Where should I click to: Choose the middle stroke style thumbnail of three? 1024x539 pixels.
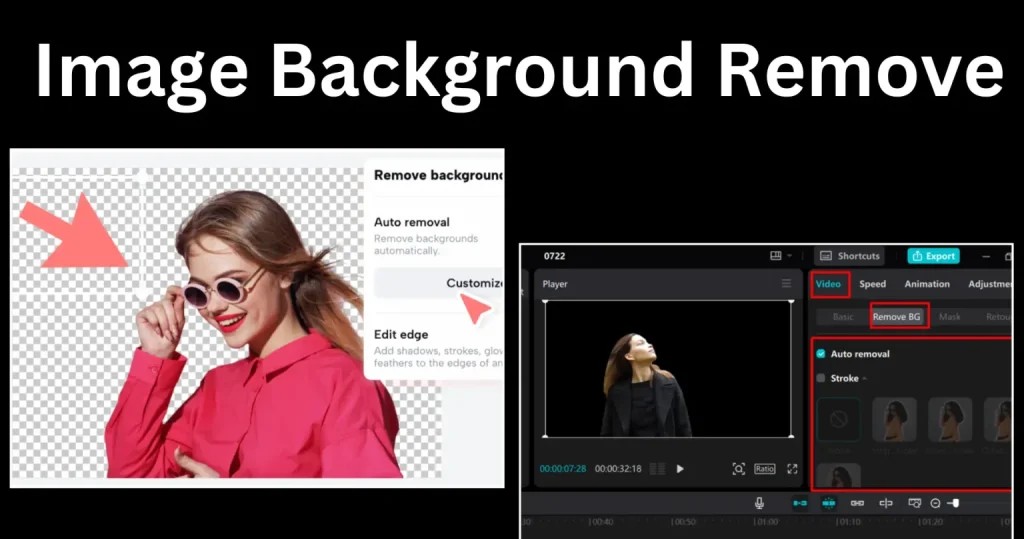[x=950, y=419]
